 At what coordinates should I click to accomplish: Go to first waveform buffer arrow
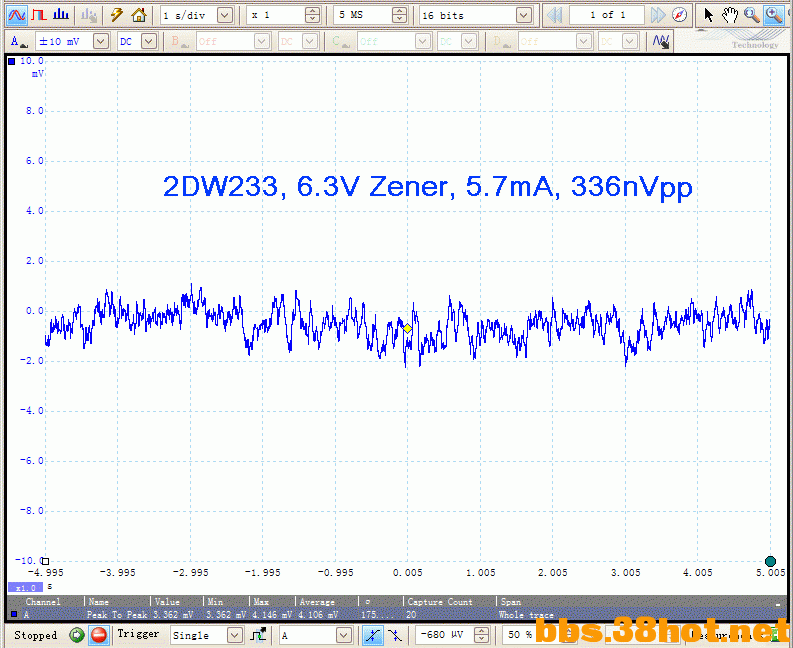555,16
